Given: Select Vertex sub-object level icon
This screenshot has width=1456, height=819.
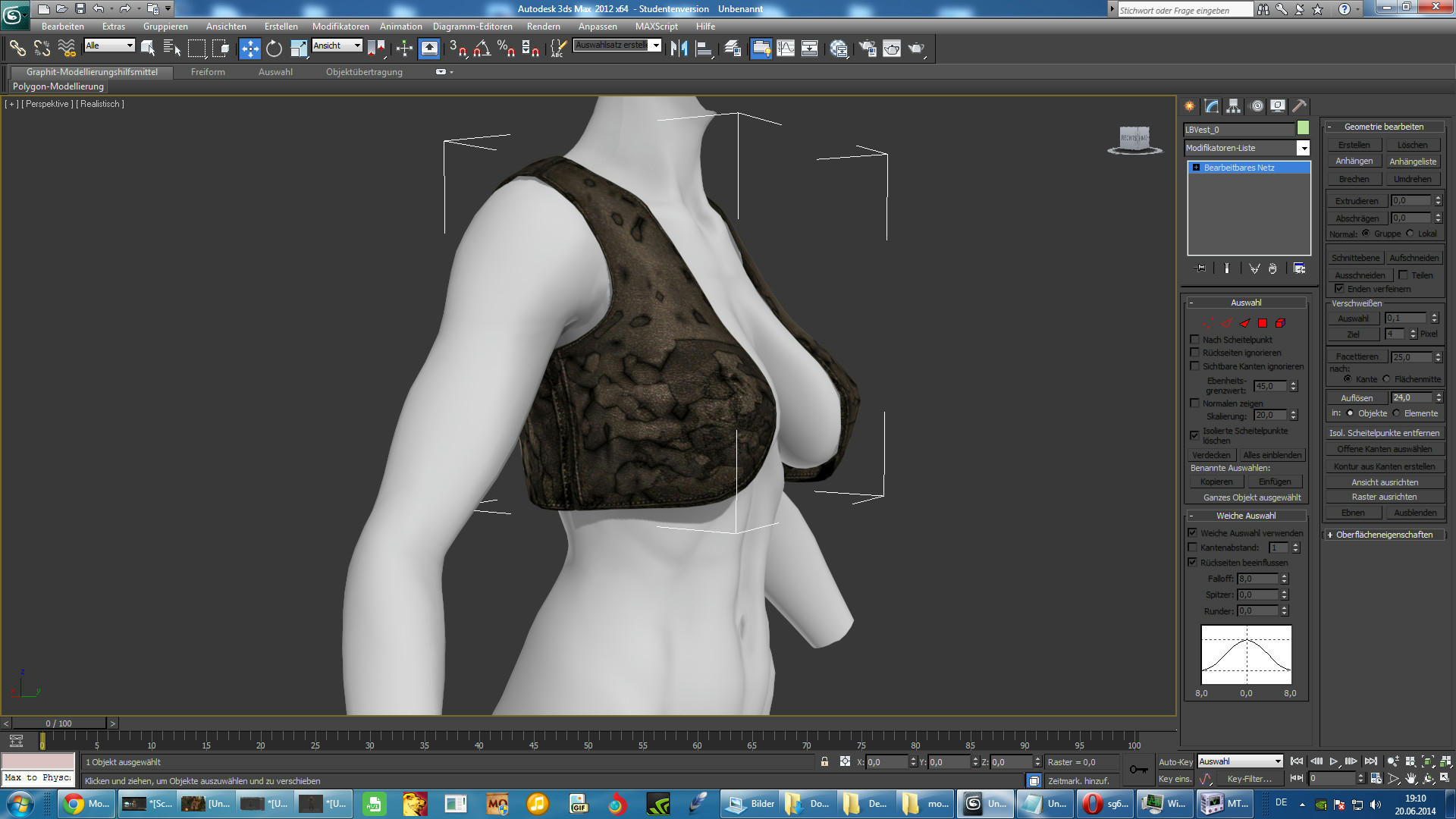Looking at the screenshot, I should click(x=1209, y=323).
